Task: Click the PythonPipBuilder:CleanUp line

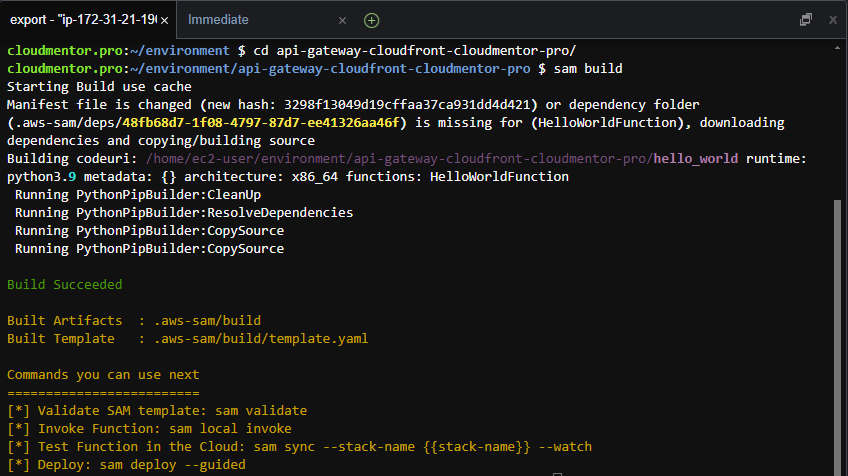Action: (138, 195)
